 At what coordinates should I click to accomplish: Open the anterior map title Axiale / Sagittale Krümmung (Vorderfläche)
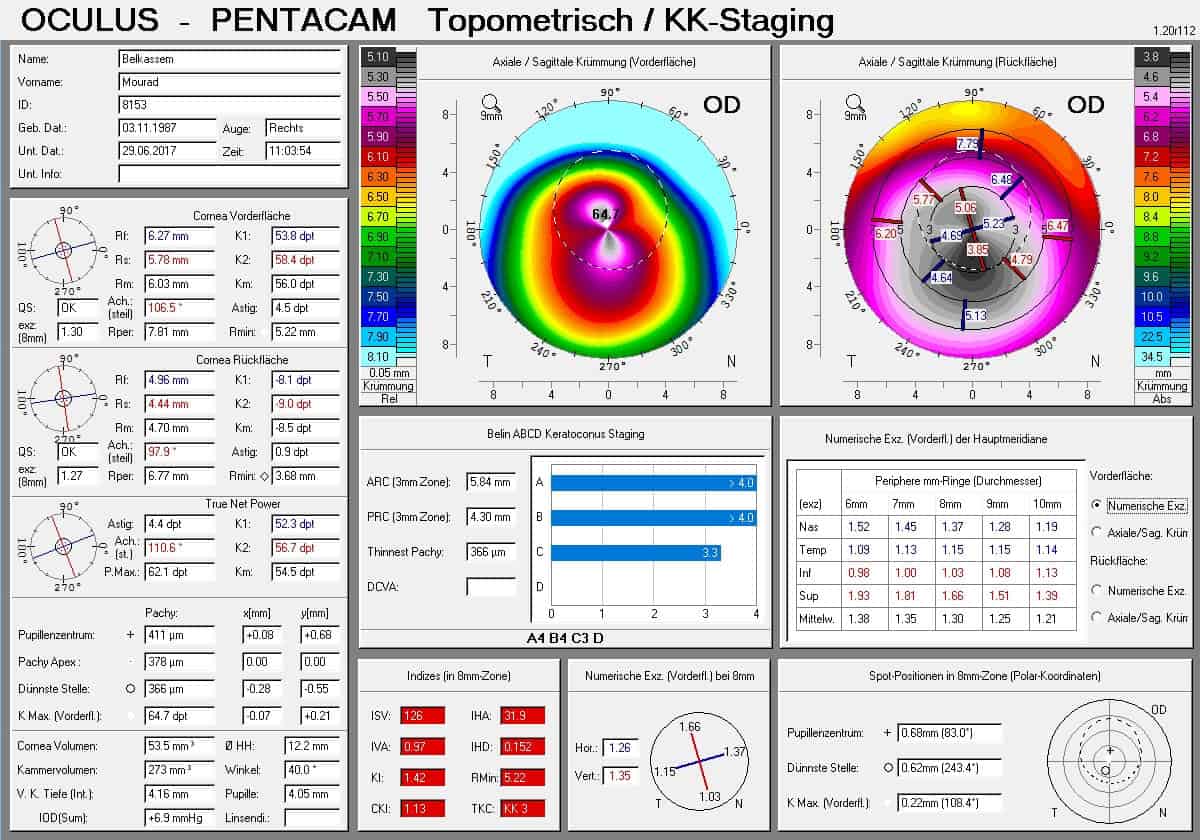coord(594,62)
